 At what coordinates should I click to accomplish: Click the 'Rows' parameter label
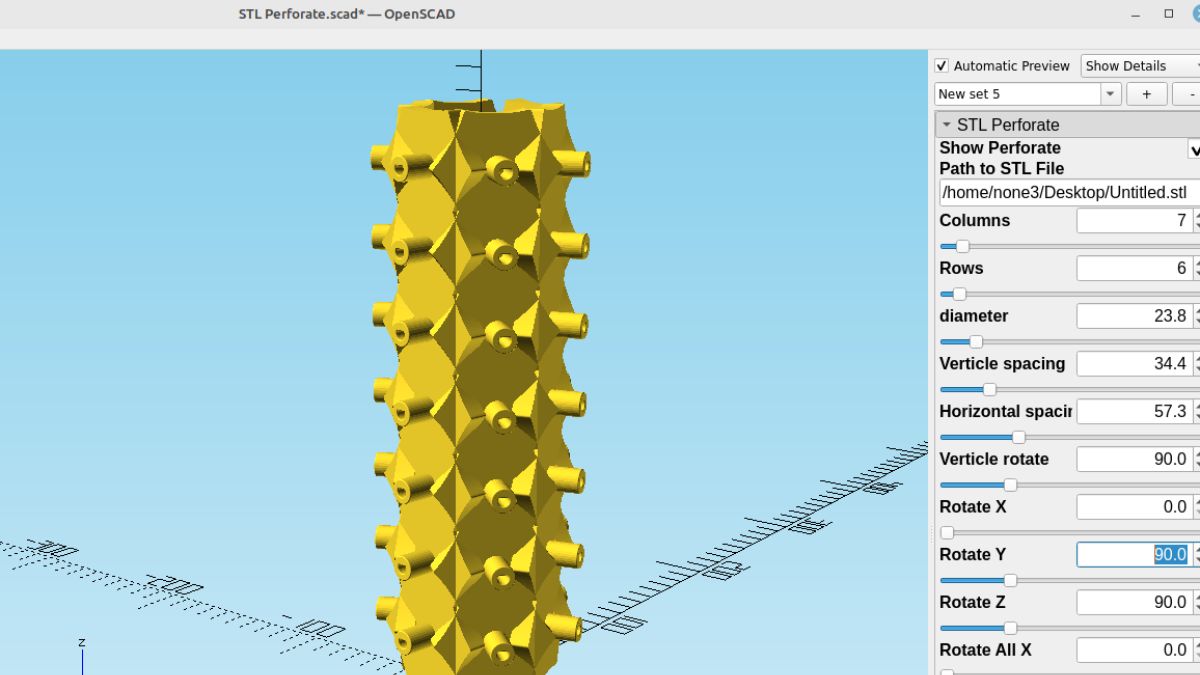tap(961, 268)
